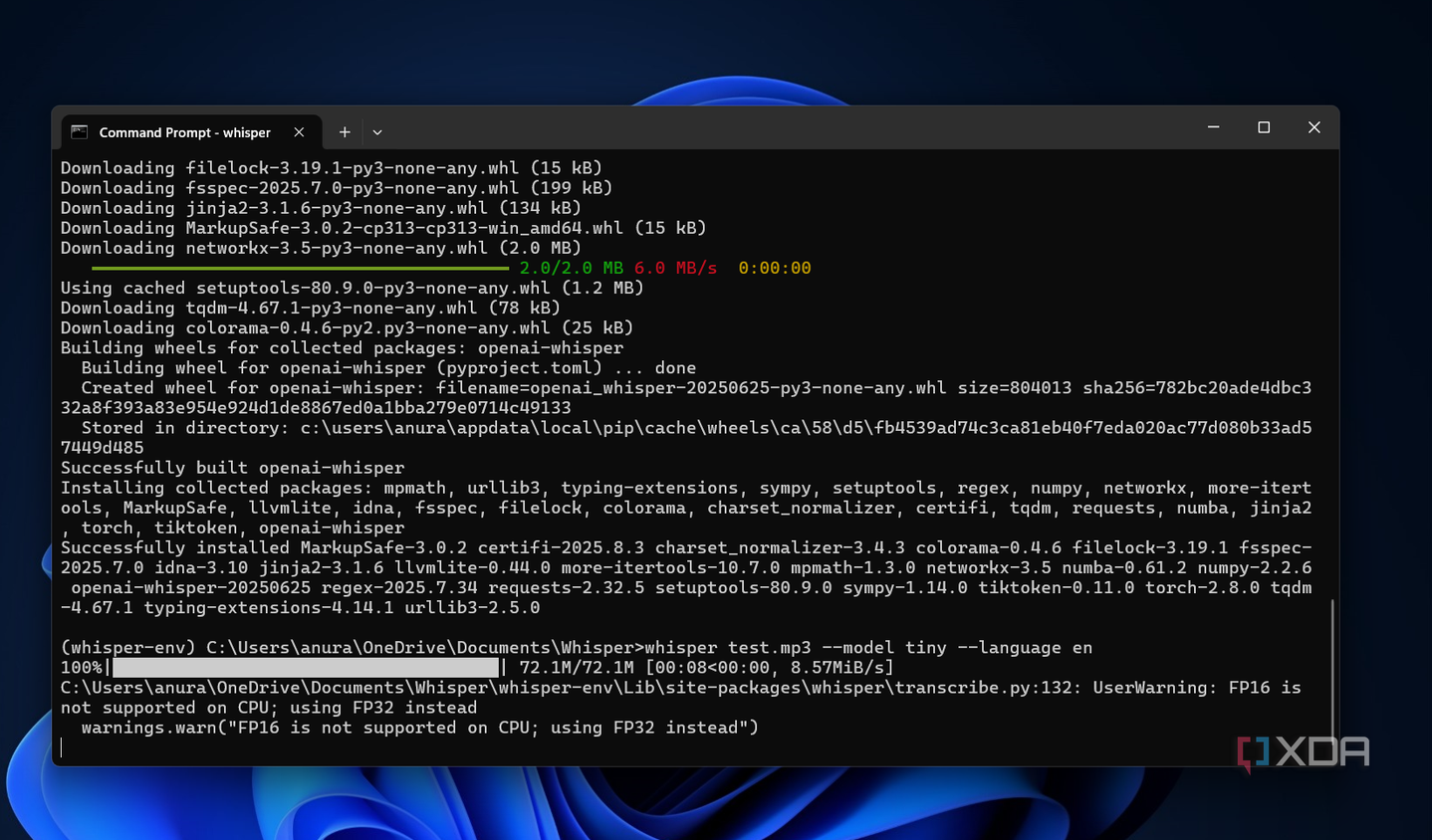Click 'Downloading colorama-0.4.6' line
The width and height of the screenshot is (1432, 840).
[348, 327]
